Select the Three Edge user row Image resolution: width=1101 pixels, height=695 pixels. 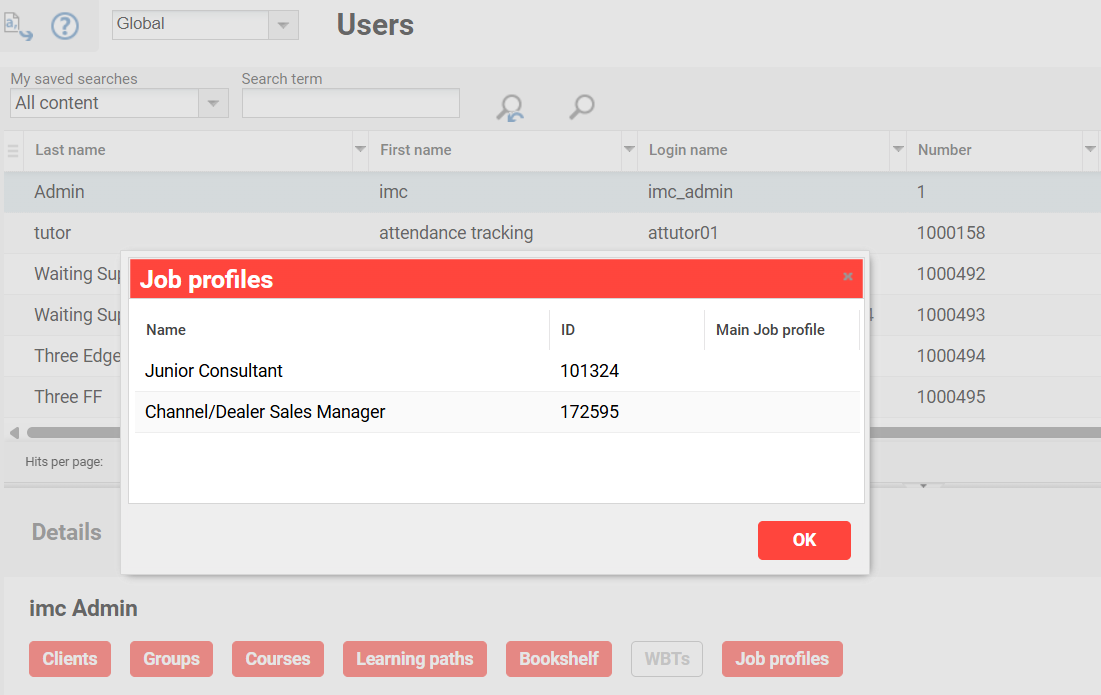point(76,356)
